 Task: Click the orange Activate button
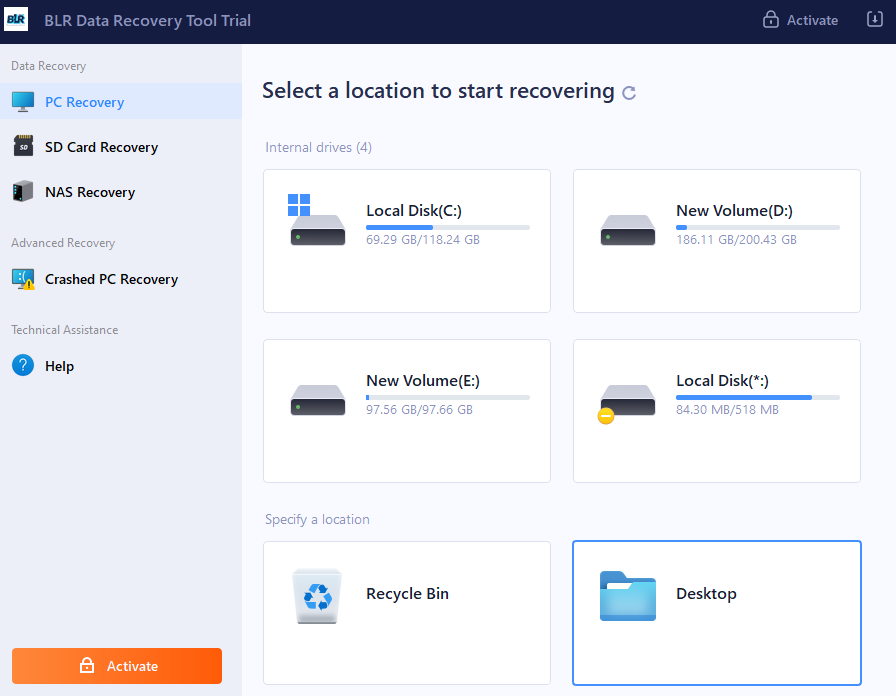(117, 666)
